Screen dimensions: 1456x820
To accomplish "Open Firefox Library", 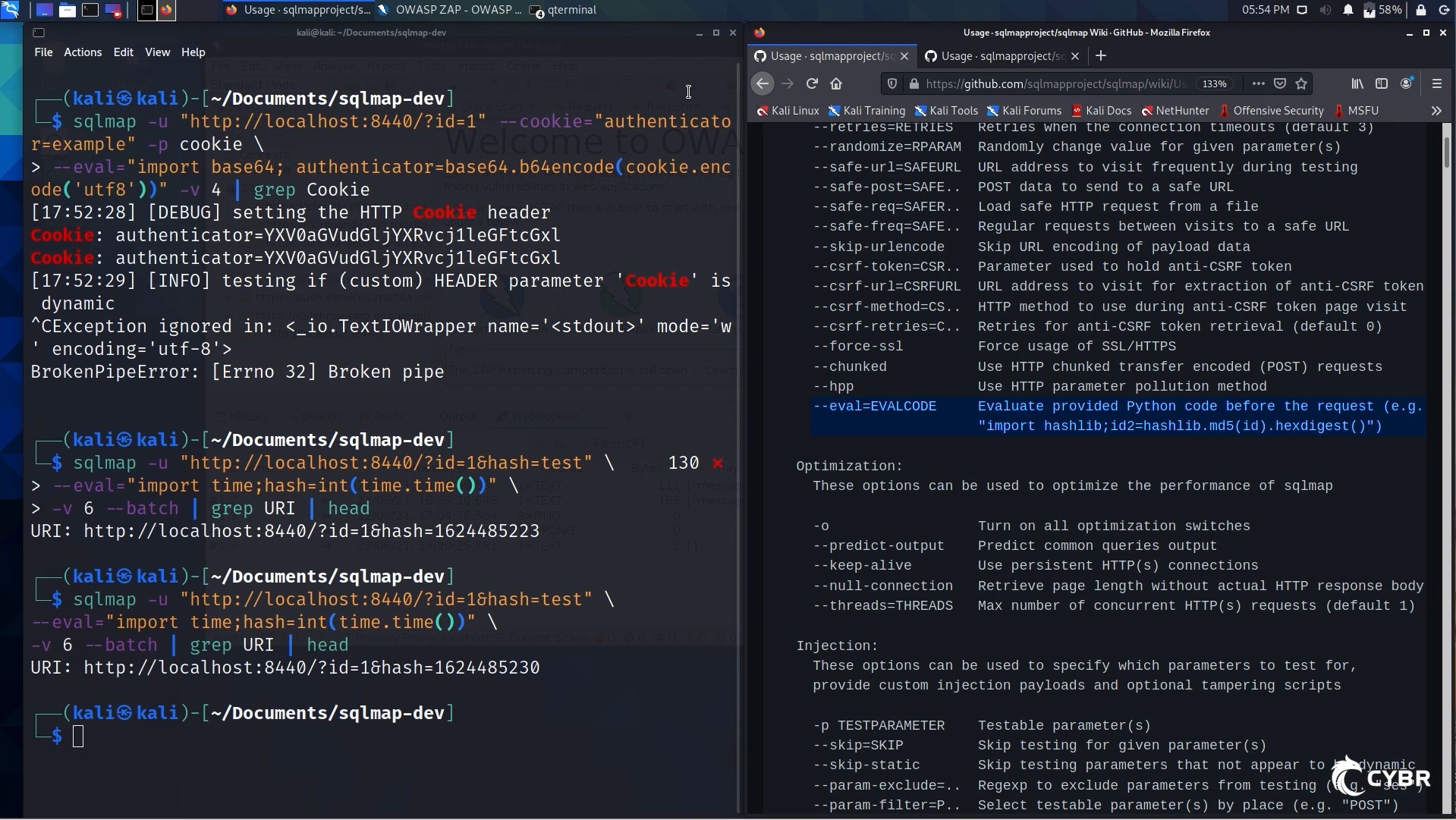I will coord(1357,83).
